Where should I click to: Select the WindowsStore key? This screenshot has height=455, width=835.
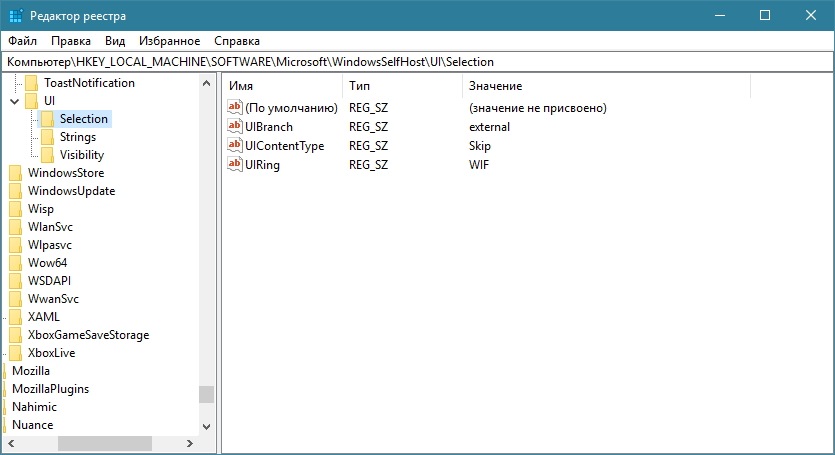click(66, 173)
